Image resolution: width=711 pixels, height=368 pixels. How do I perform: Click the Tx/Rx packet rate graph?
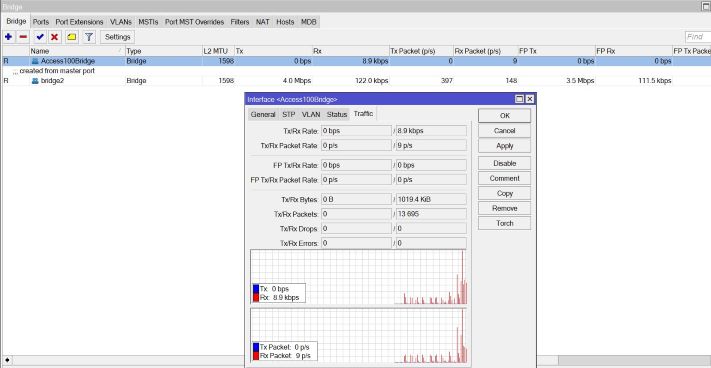click(358, 336)
